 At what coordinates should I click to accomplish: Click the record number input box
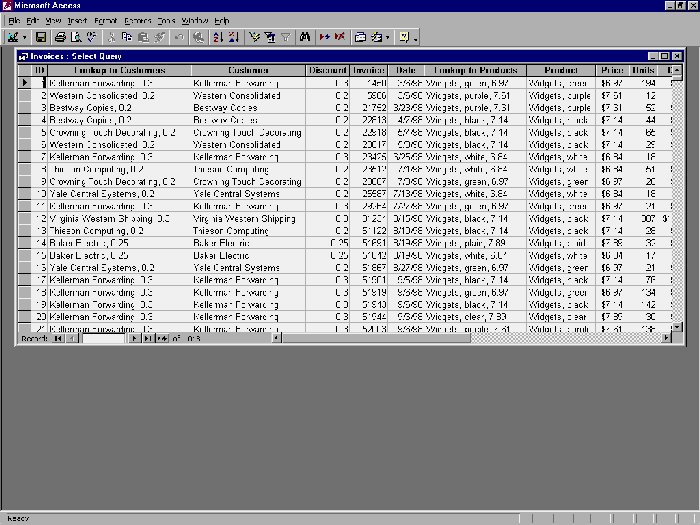tap(104, 339)
